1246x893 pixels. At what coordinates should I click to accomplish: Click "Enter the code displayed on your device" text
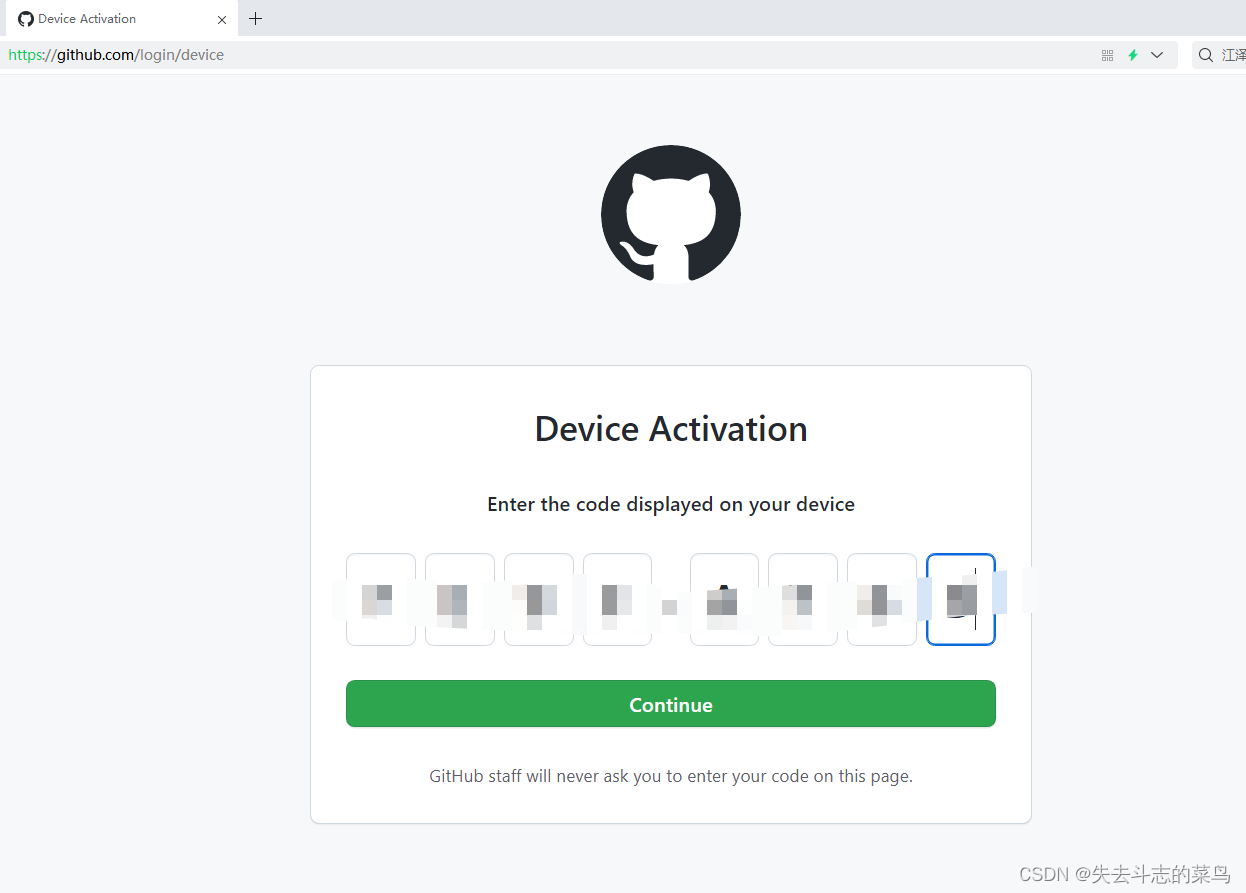pos(671,504)
